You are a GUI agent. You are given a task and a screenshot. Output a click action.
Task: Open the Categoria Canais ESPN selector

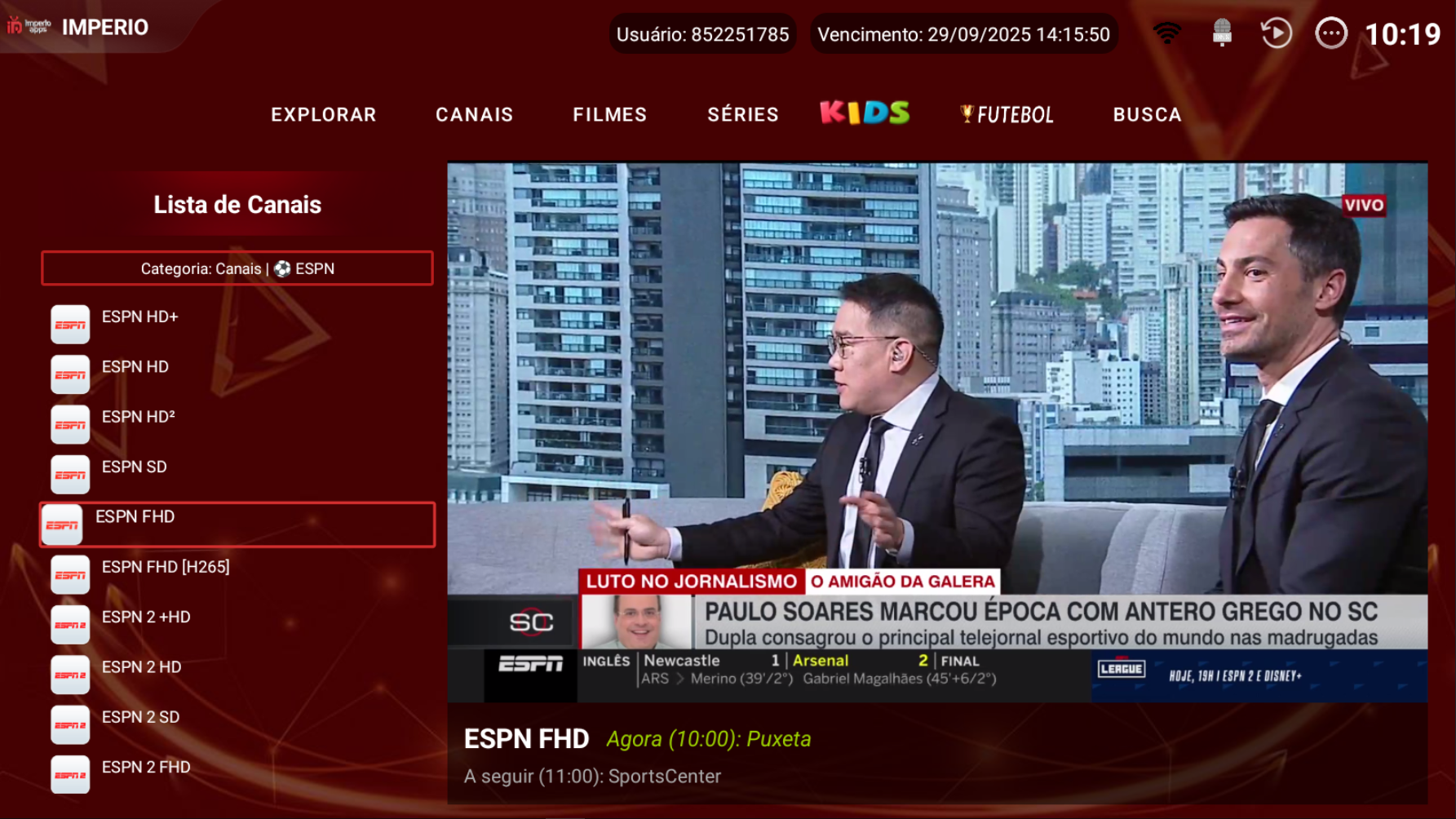(237, 268)
